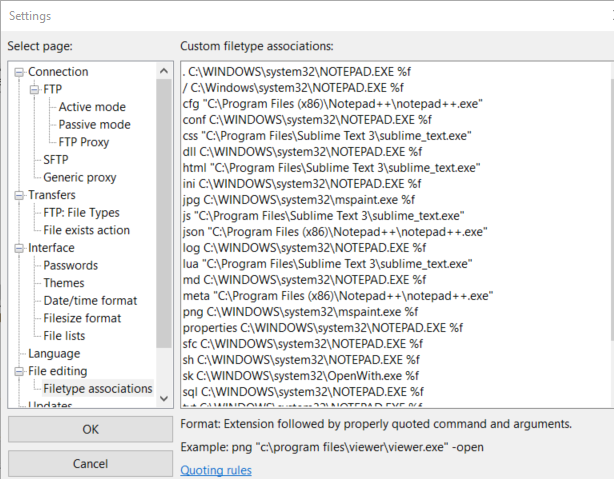Select the Date/time format page
The width and height of the screenshot is (614, 479).
(x=90, y=301)
